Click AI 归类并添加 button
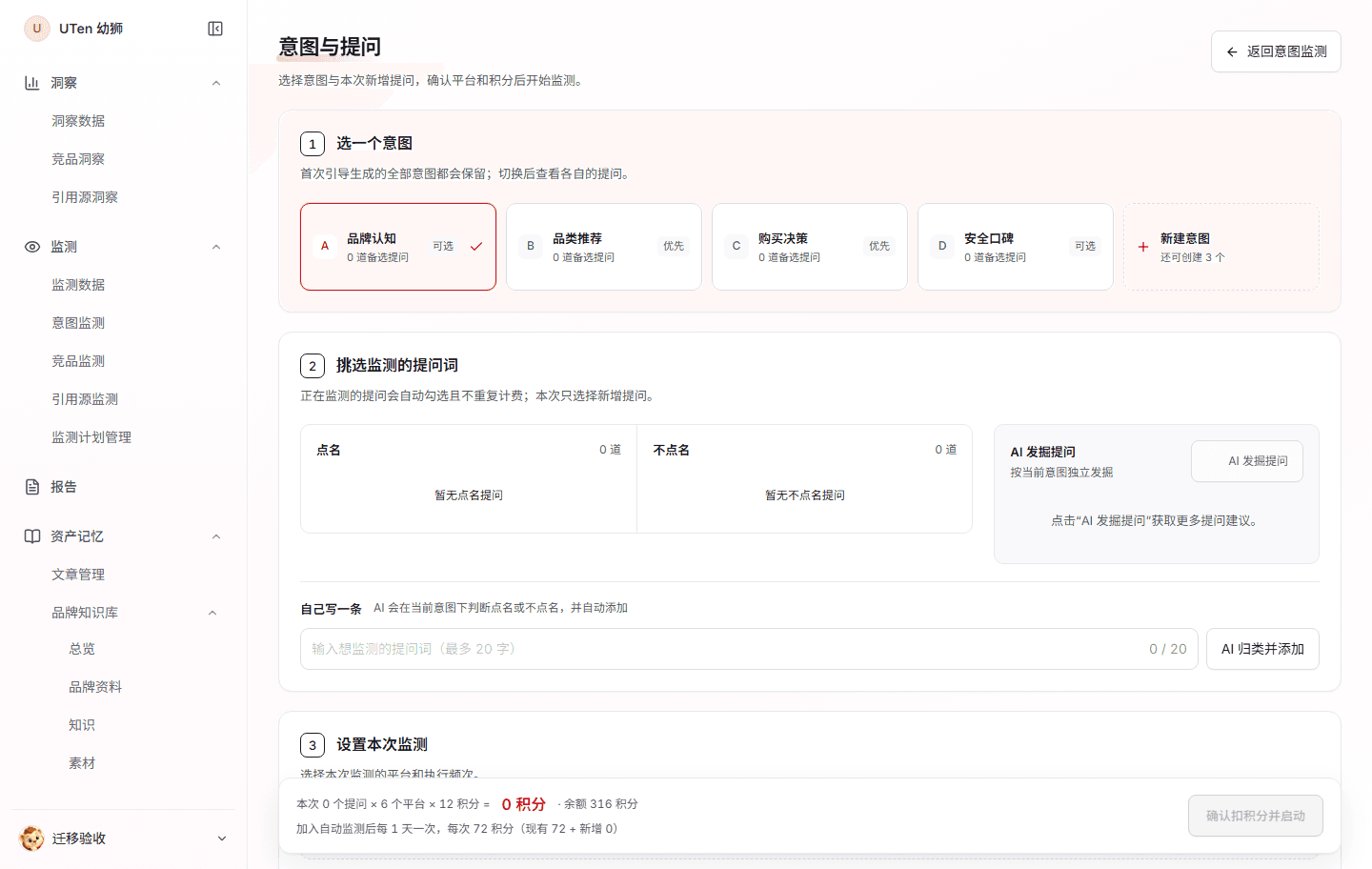The width and height of the screenshot is (1372, 869). click(1262, 649)
